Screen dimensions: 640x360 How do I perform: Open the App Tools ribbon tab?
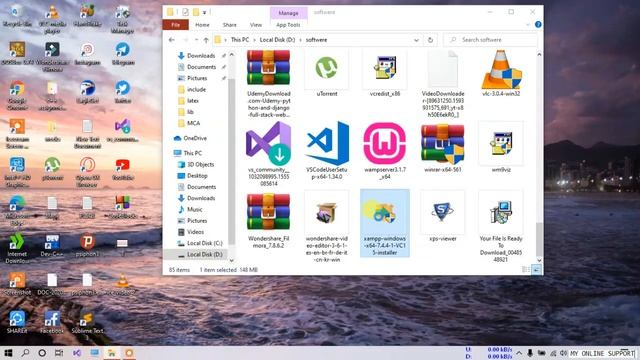point(288,25)
